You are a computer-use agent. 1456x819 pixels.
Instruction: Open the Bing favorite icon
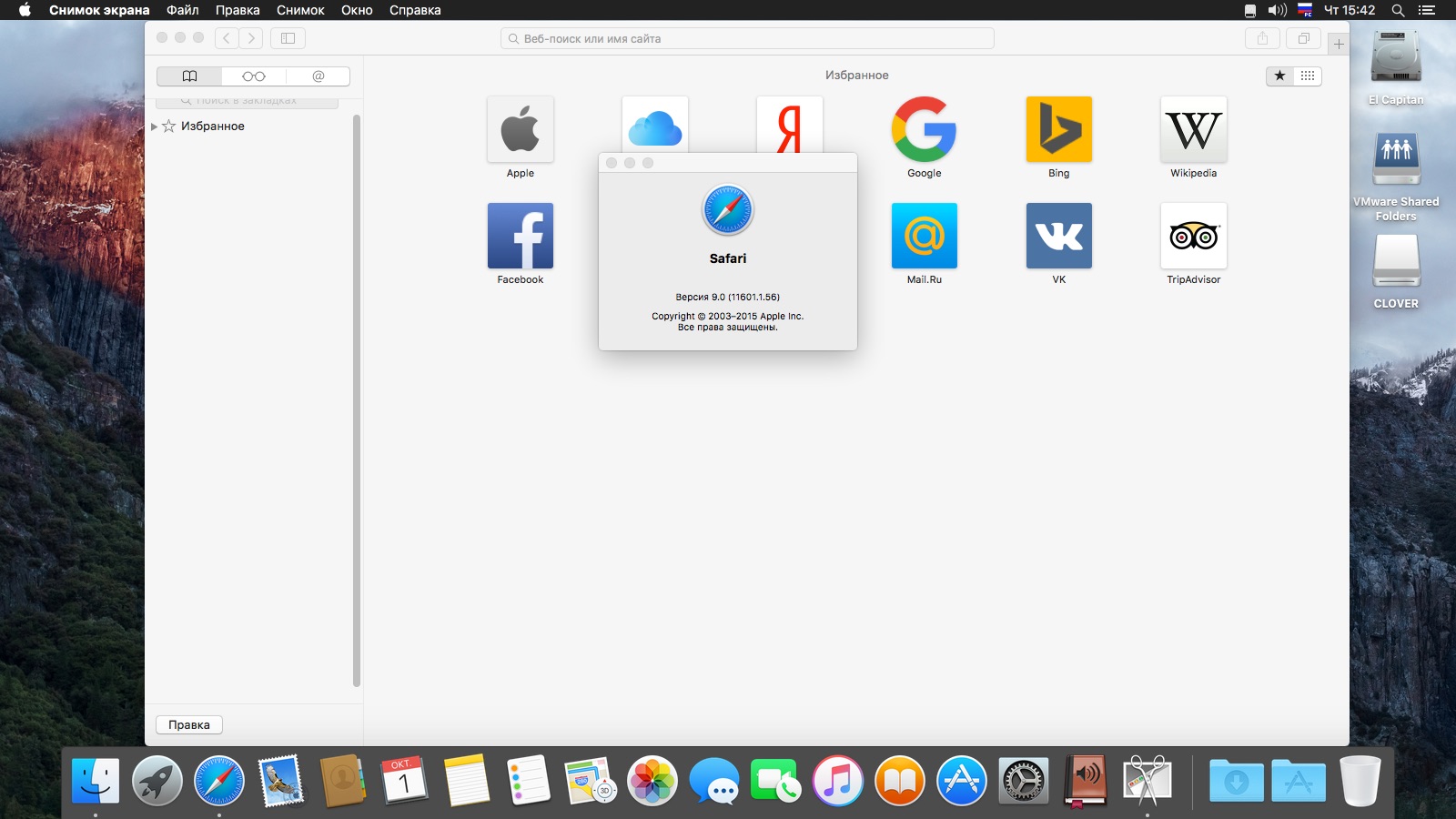(x=1059, y=129)
